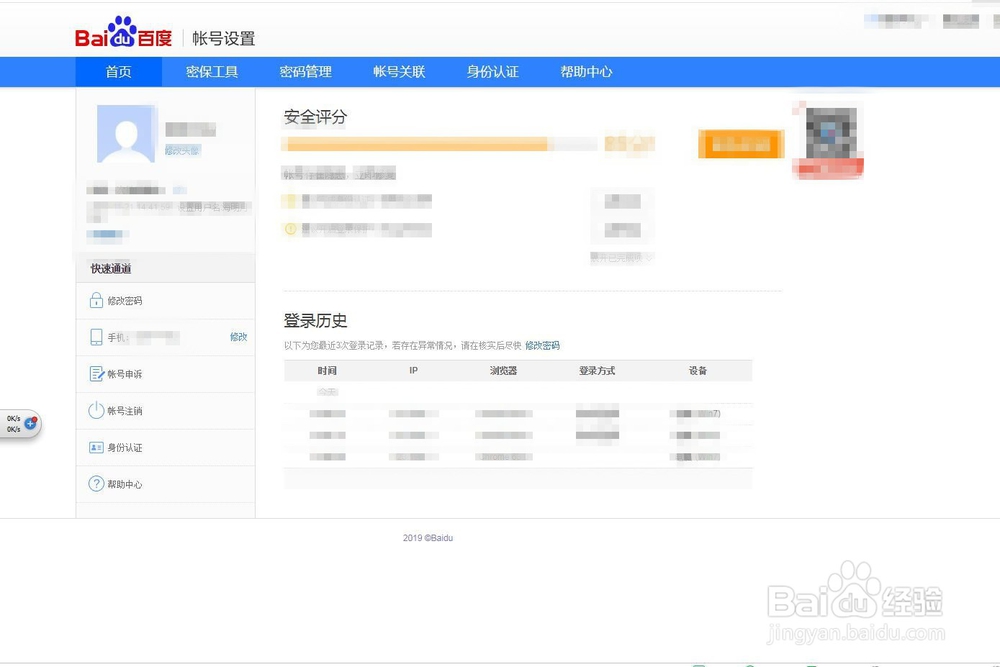Select the 首页 tab
The width and height of the screenshot is (1000, 667).
point(119,71)
